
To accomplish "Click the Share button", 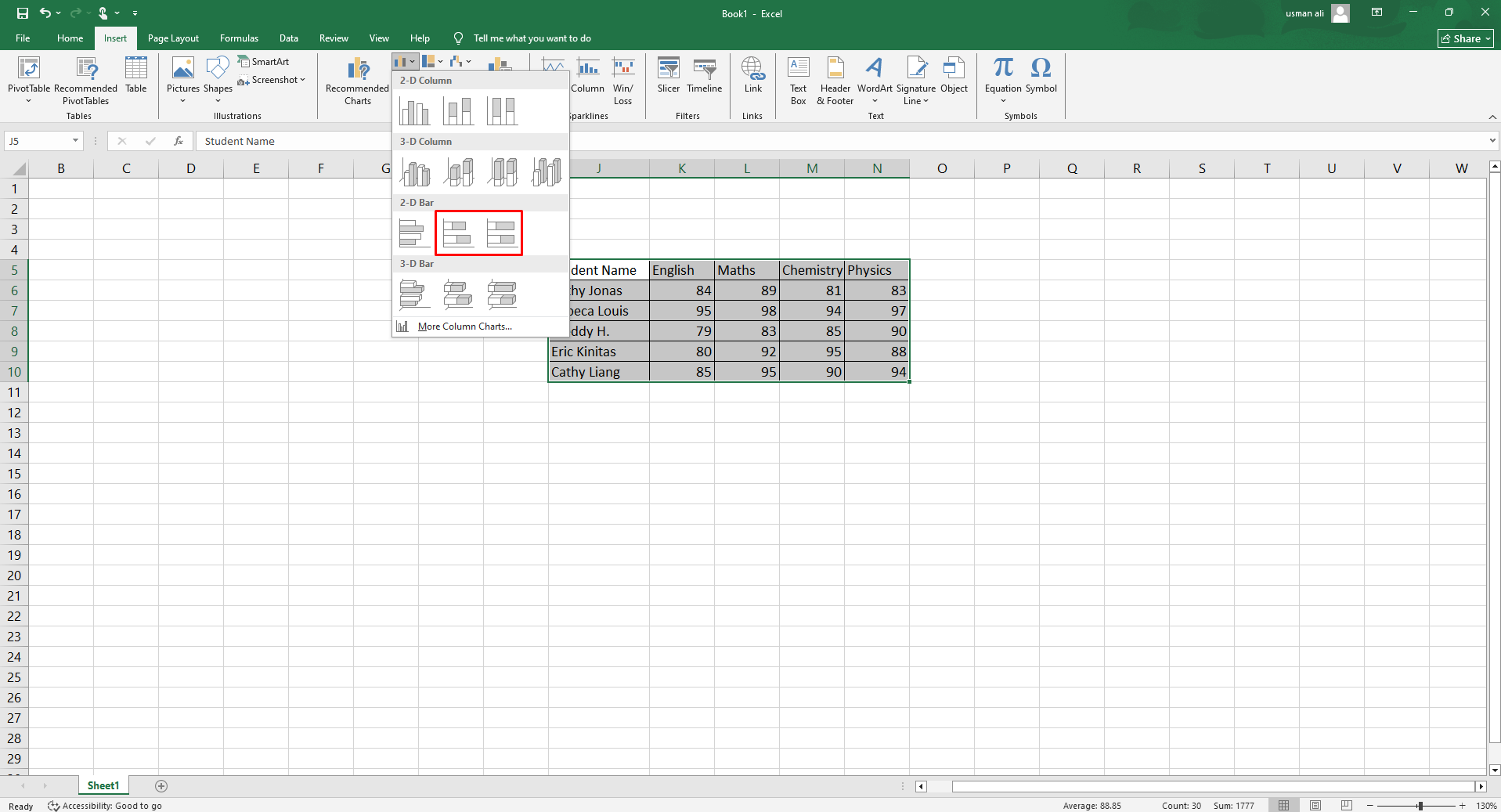I will point(1466,38).
